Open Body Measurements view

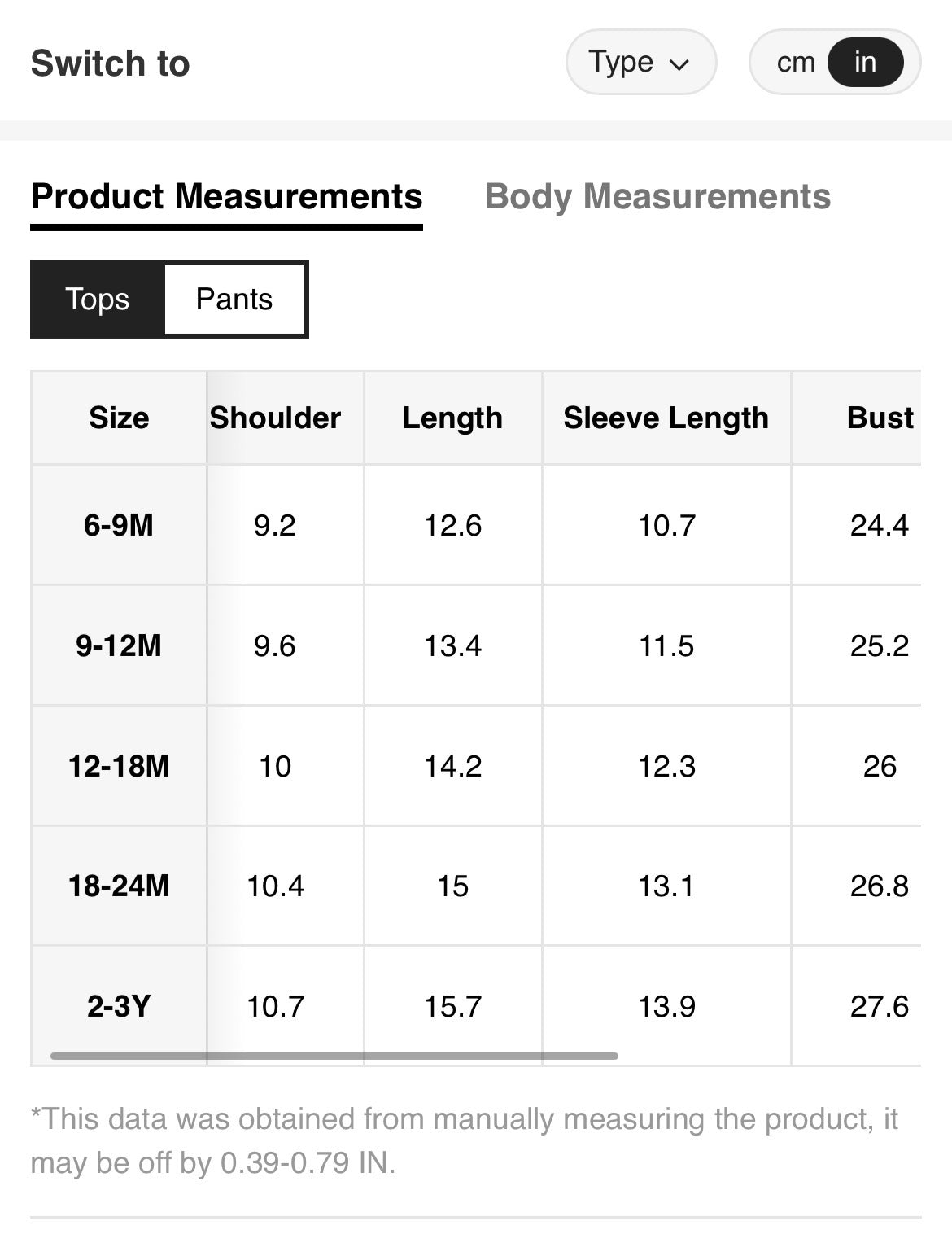coord(657,196)
